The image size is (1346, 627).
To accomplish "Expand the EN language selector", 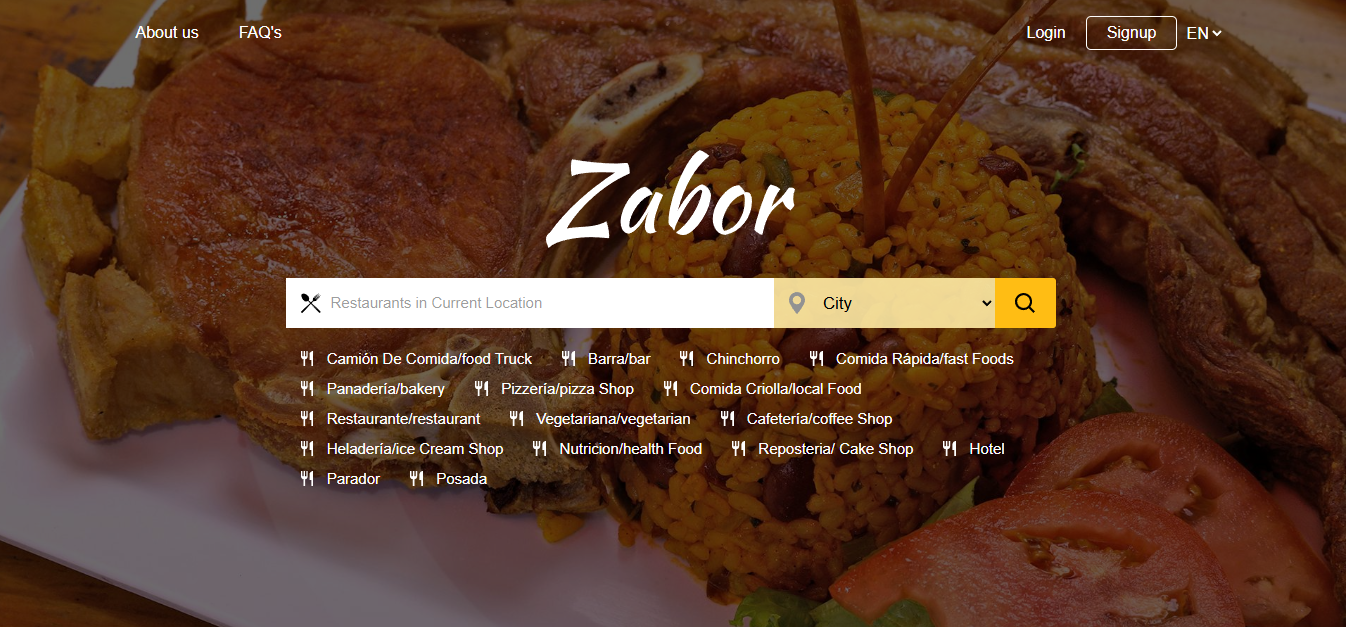I will point(1204,33).
